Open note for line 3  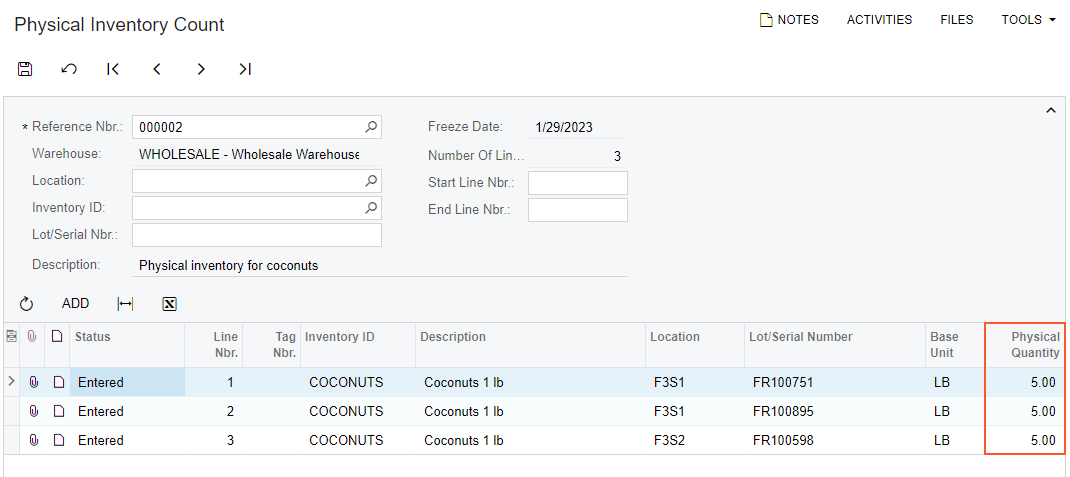[58, 440]
